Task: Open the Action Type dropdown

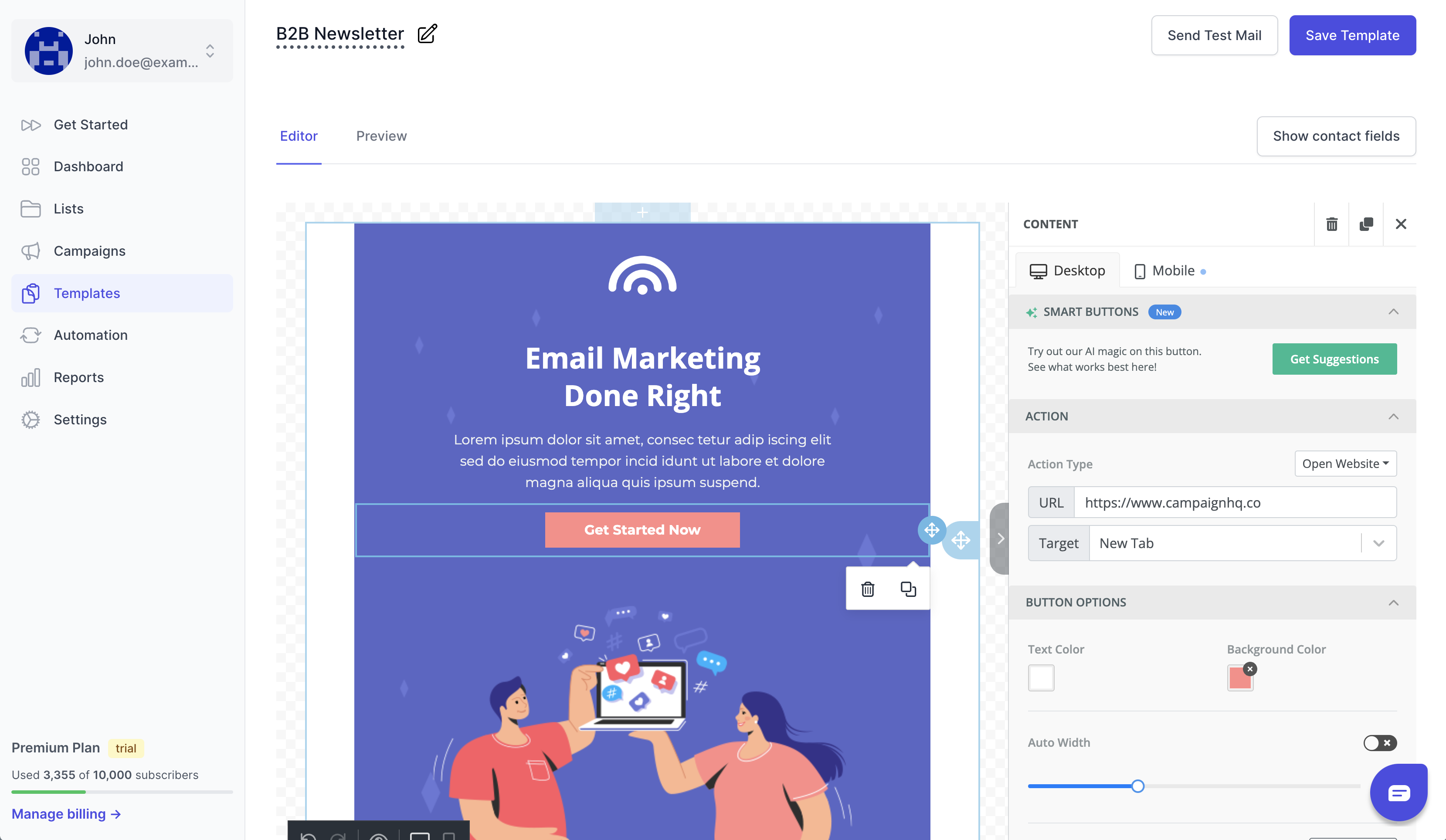Action: 1345,463
